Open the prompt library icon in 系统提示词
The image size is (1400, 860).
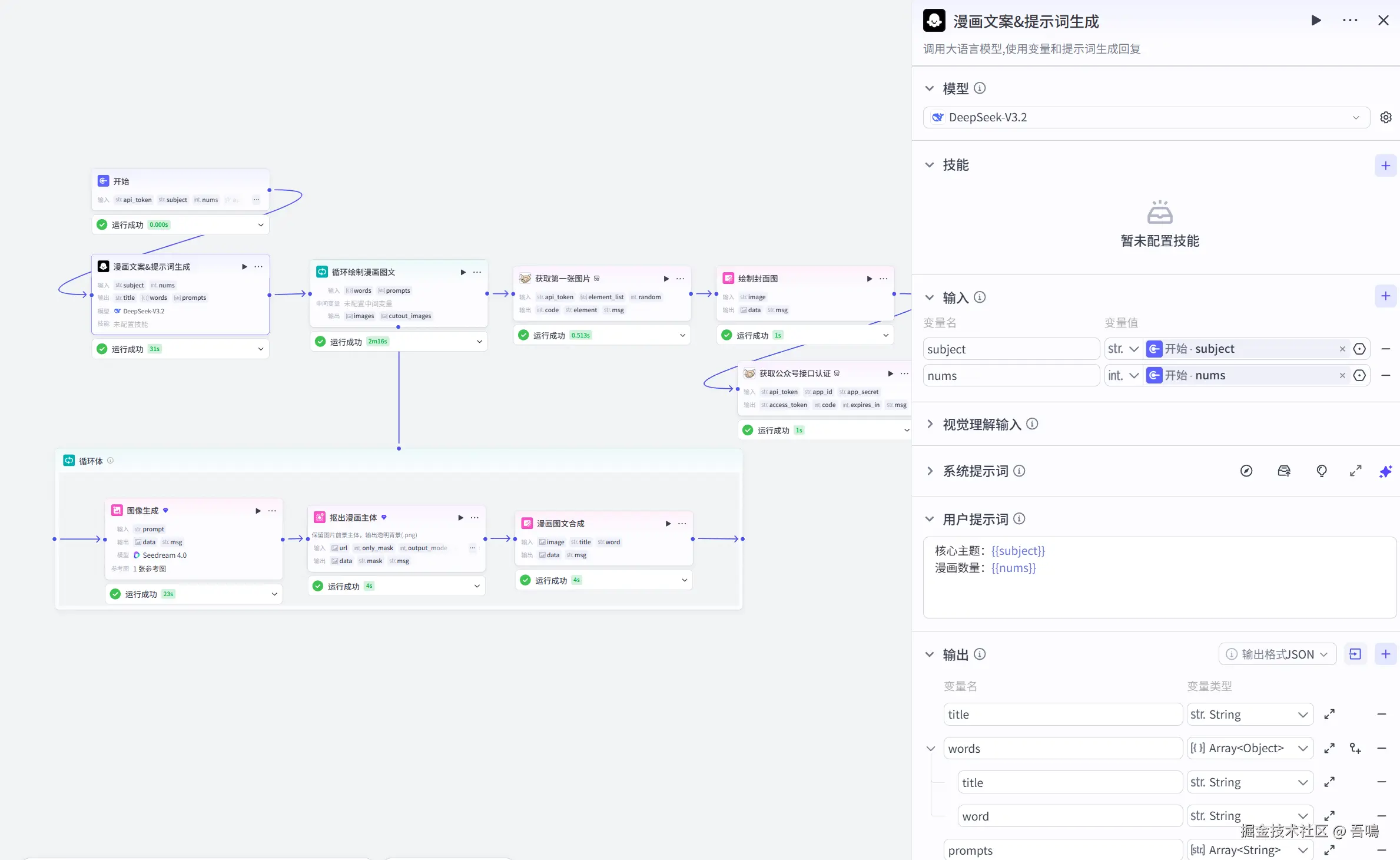1284,471
